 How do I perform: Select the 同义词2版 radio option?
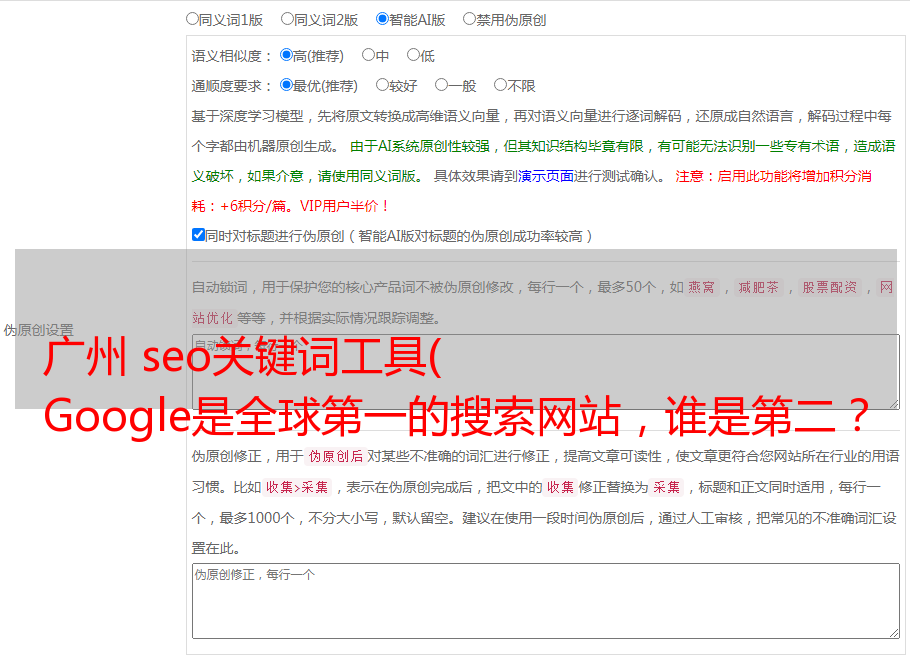pyautogui.click(x=288, y=19)
